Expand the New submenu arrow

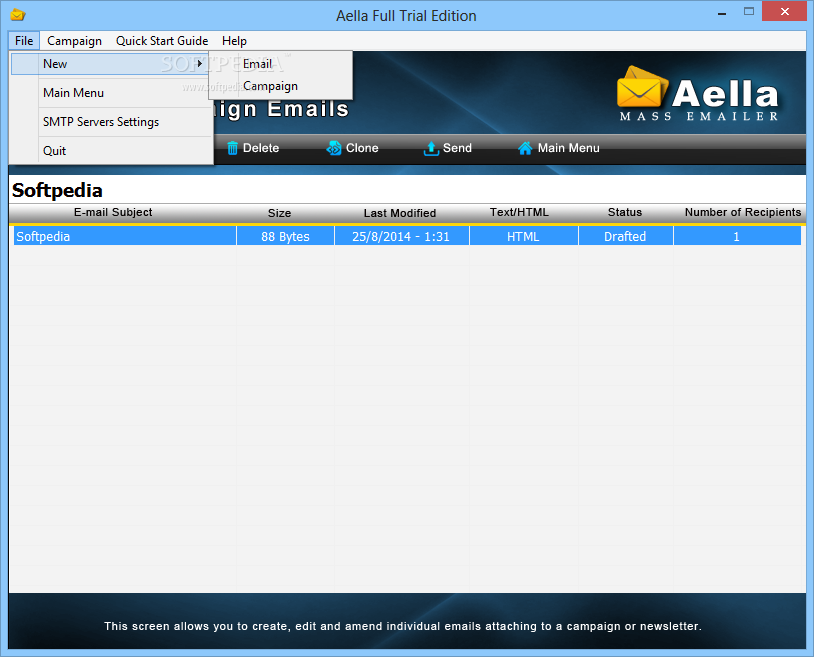tap(200, 63)
